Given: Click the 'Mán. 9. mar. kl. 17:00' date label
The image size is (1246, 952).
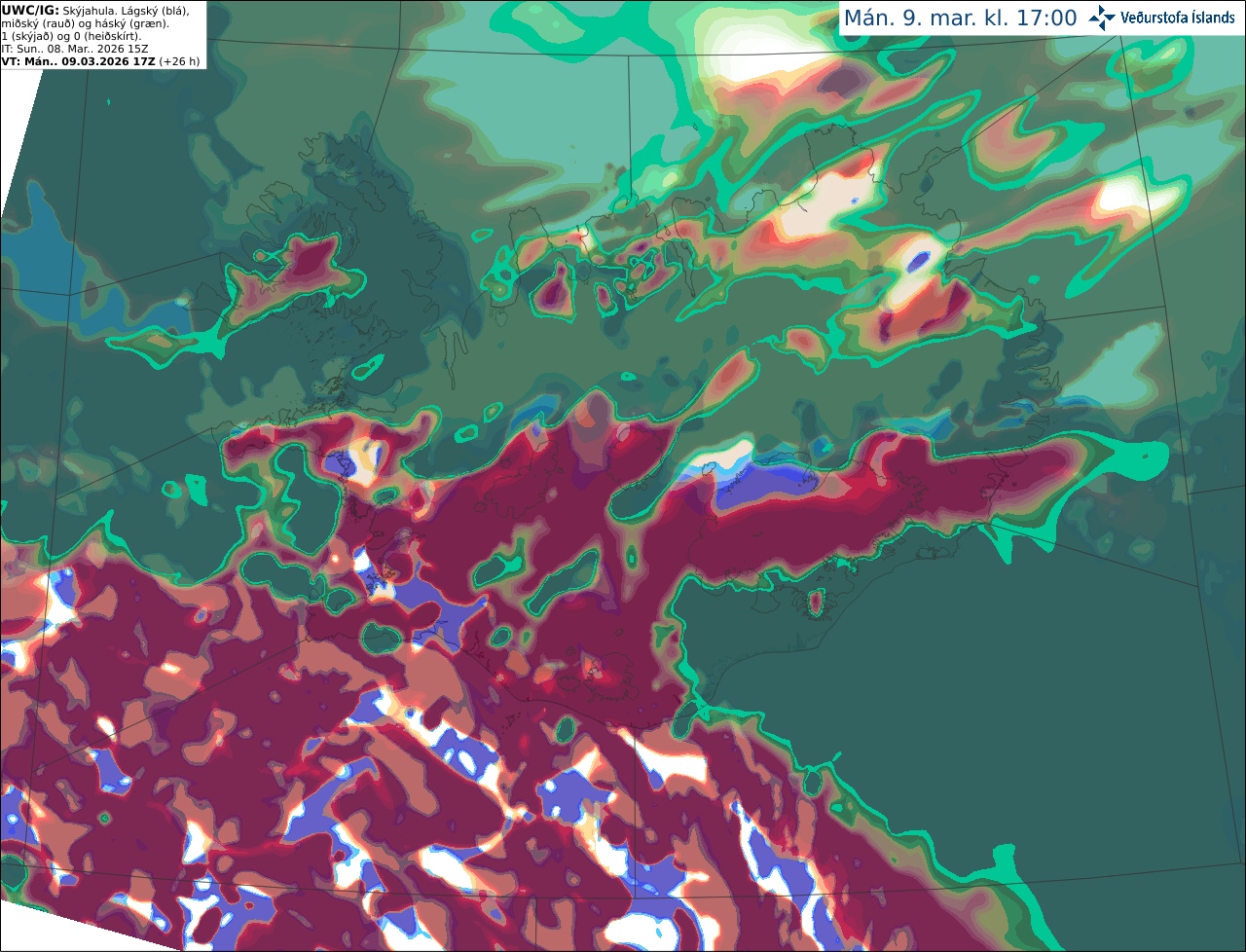Looking at the screenshot, I should [x=960, y=18].
